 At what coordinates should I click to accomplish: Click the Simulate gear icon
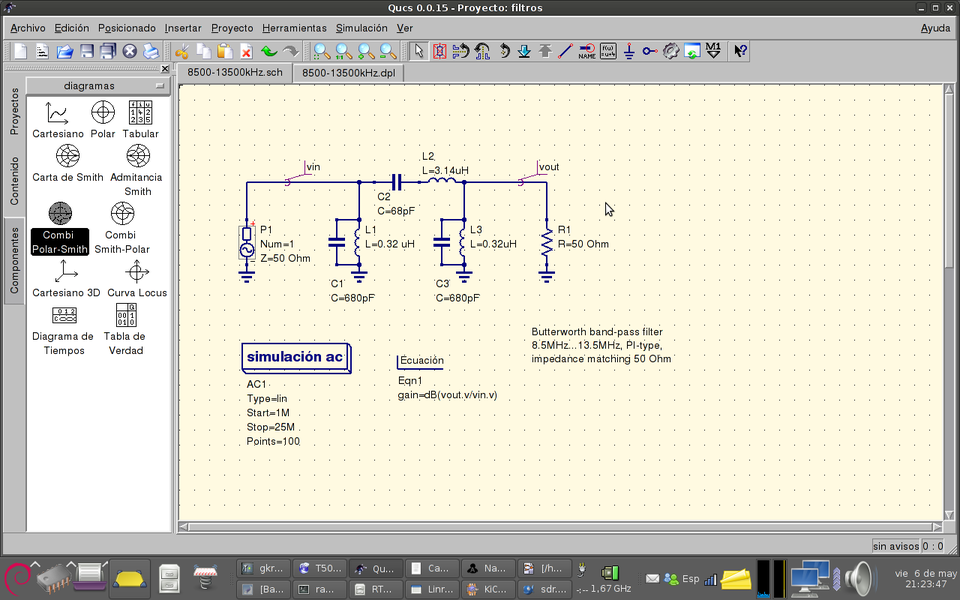671,50
